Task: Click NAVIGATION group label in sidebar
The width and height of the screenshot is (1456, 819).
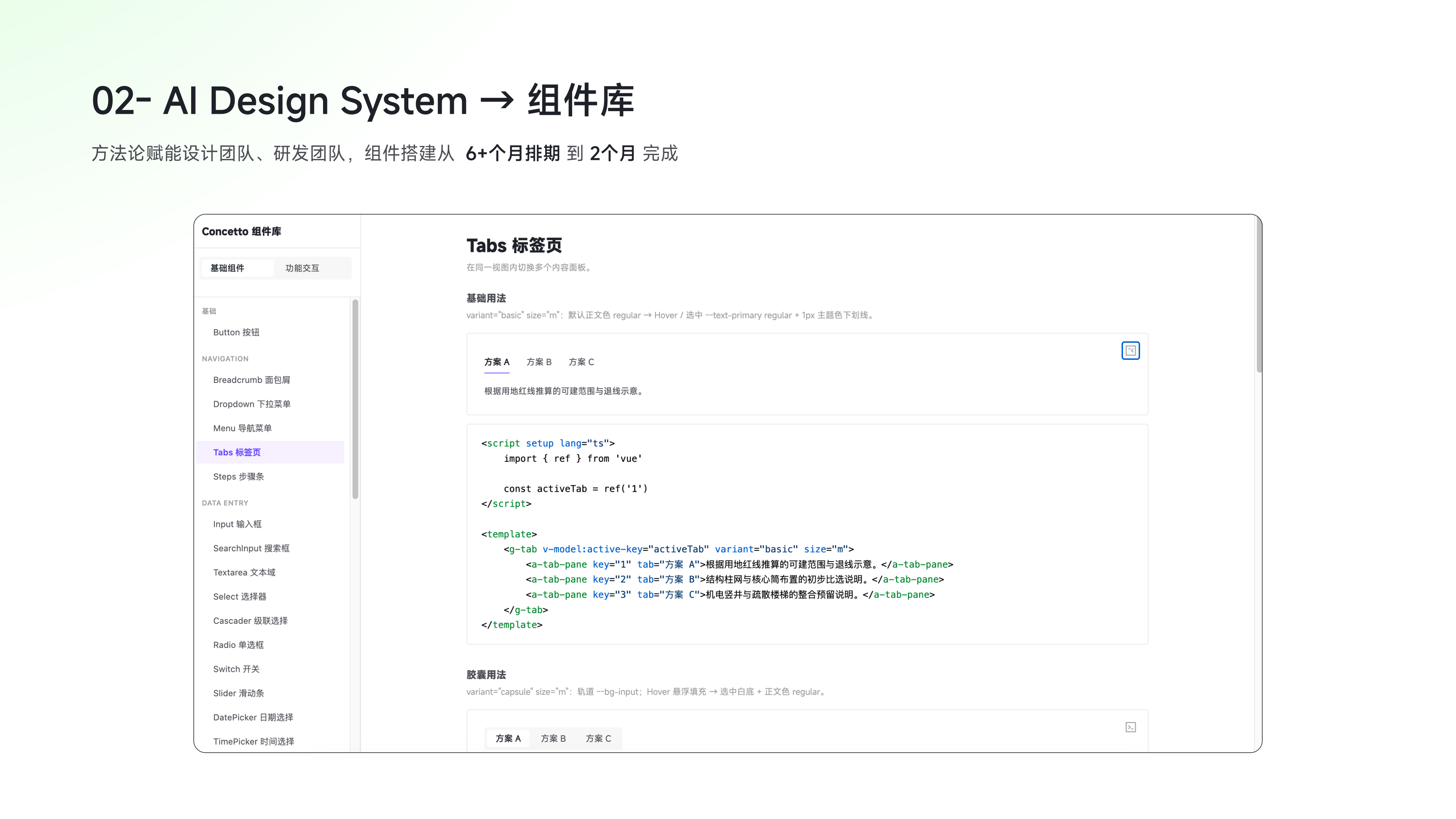Action: tap(225, 359)
